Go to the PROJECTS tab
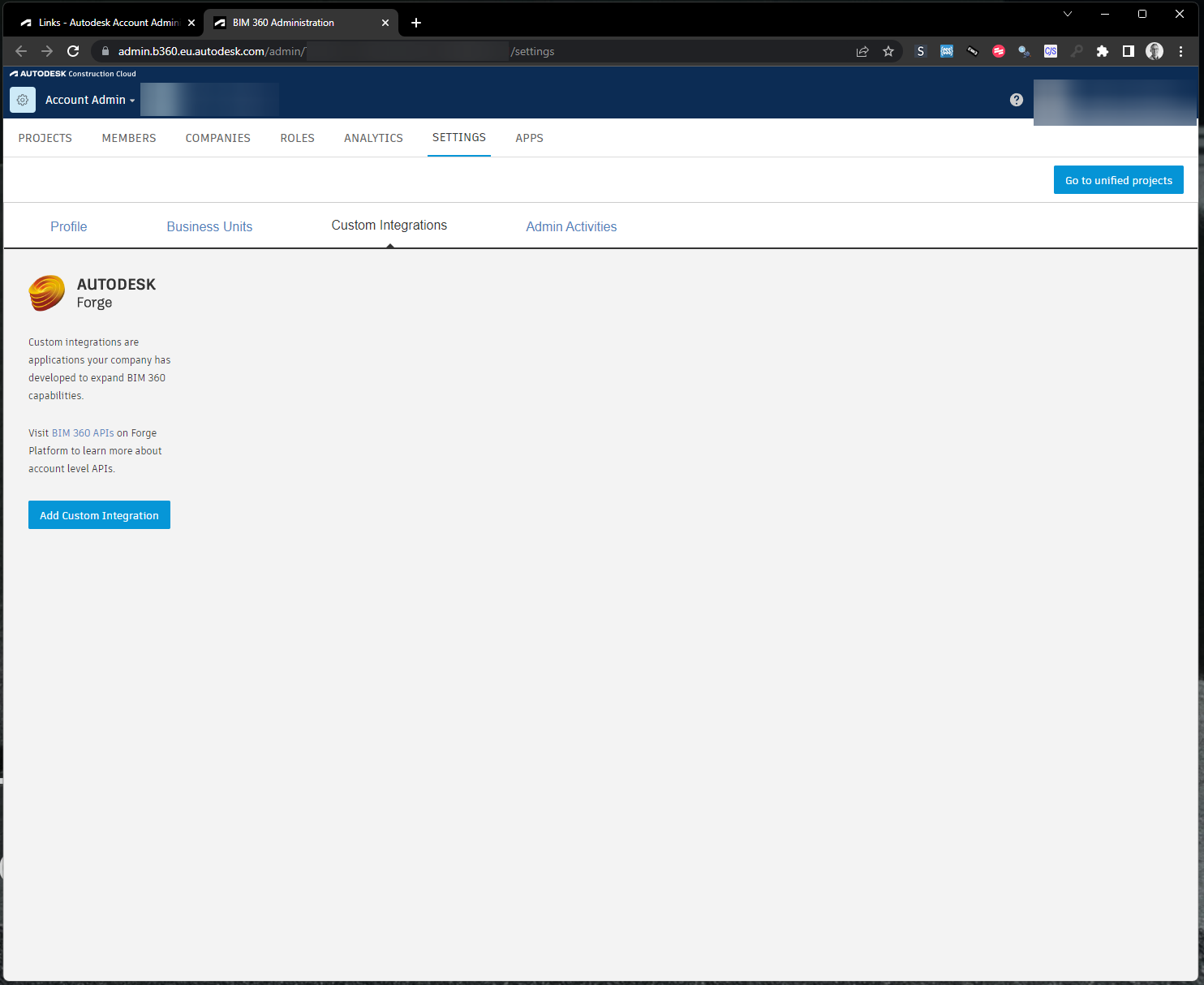 pyautogui.click(x=45, y=138)
